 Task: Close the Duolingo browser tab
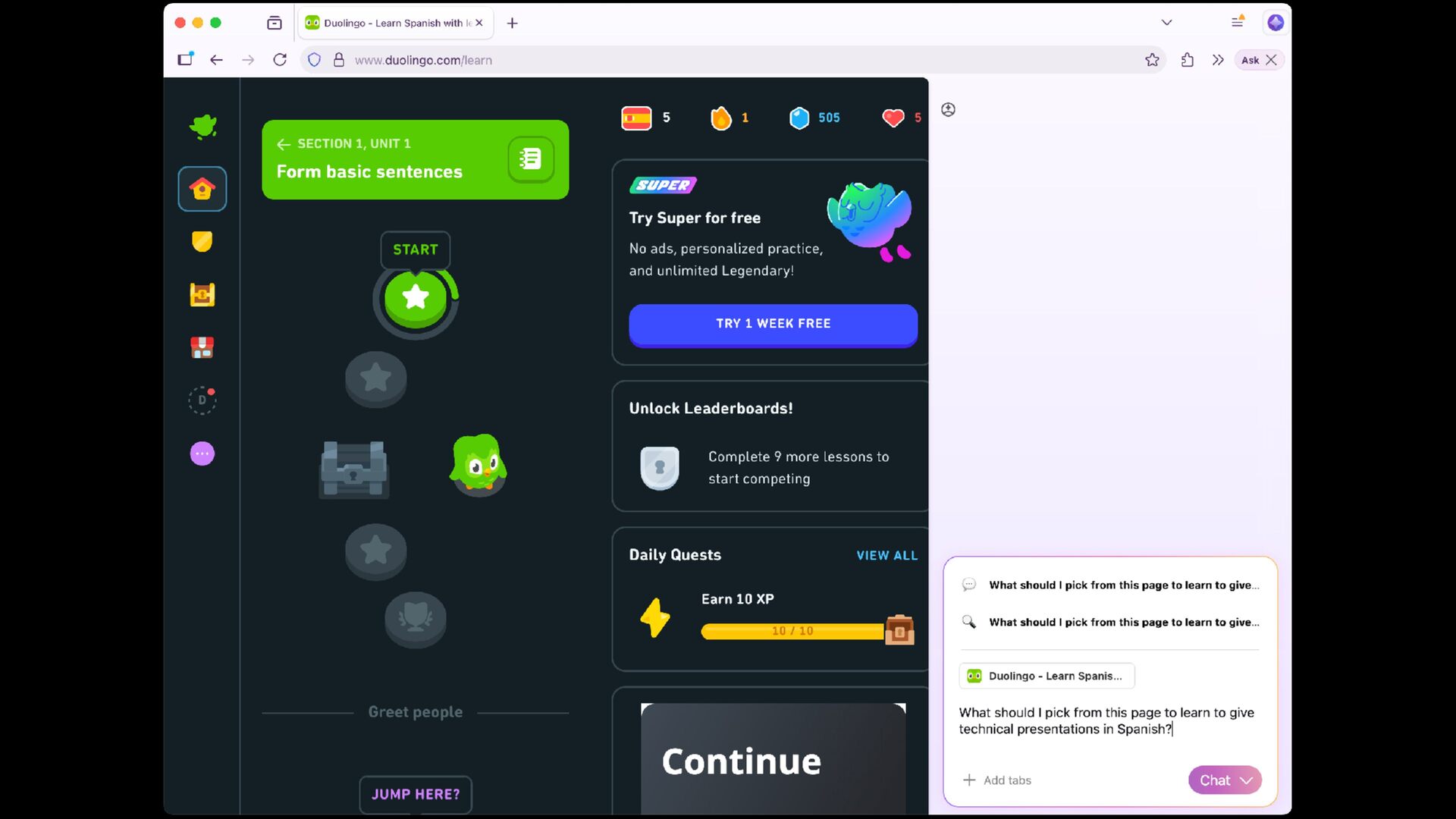tap(479, 23)
